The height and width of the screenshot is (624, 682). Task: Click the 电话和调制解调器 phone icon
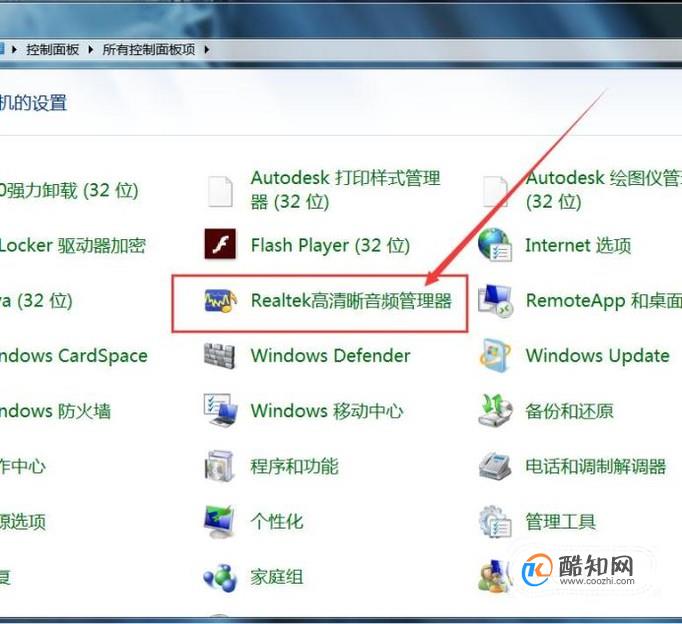[x=495, y=466]
